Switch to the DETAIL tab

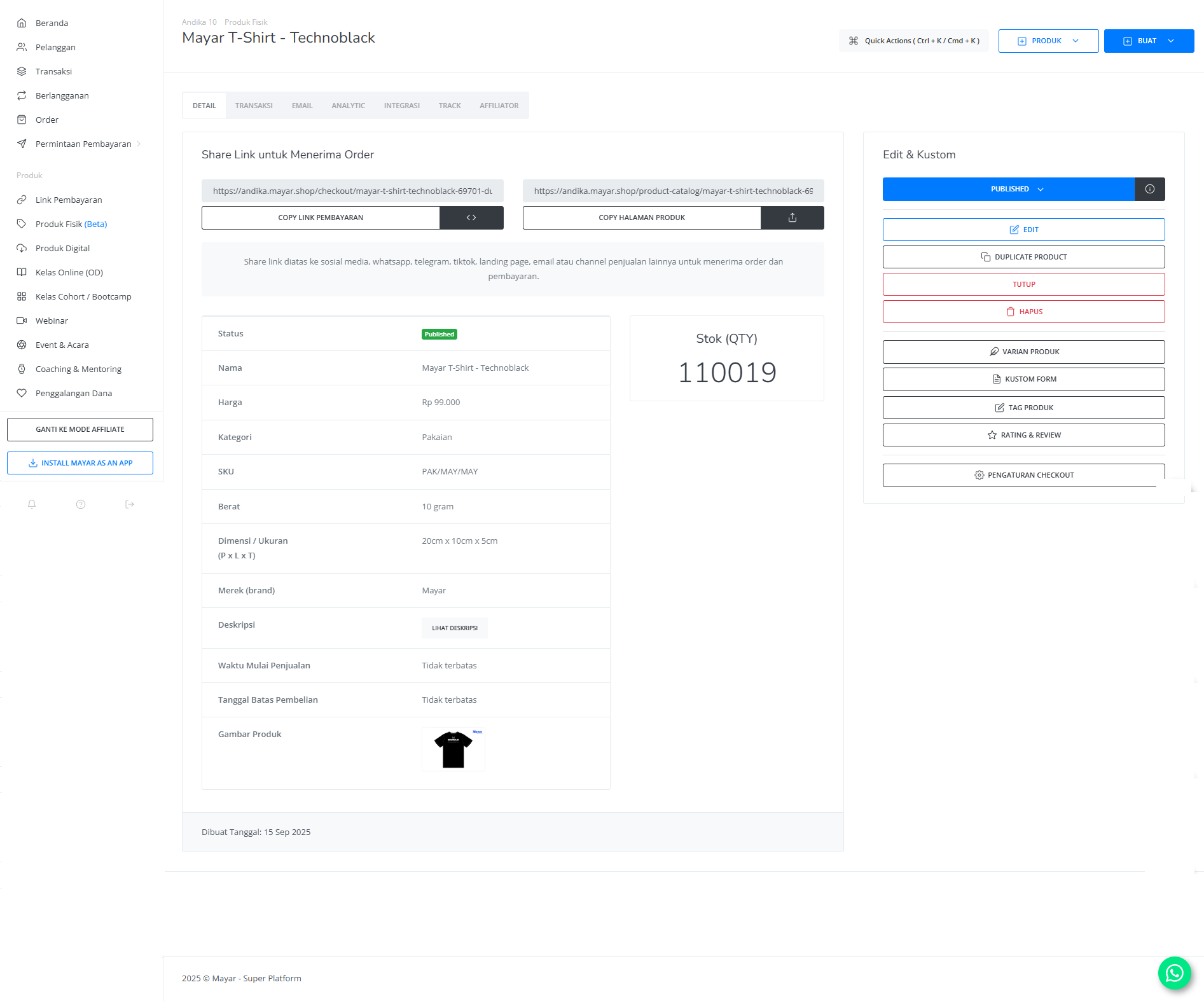(204, 106)
